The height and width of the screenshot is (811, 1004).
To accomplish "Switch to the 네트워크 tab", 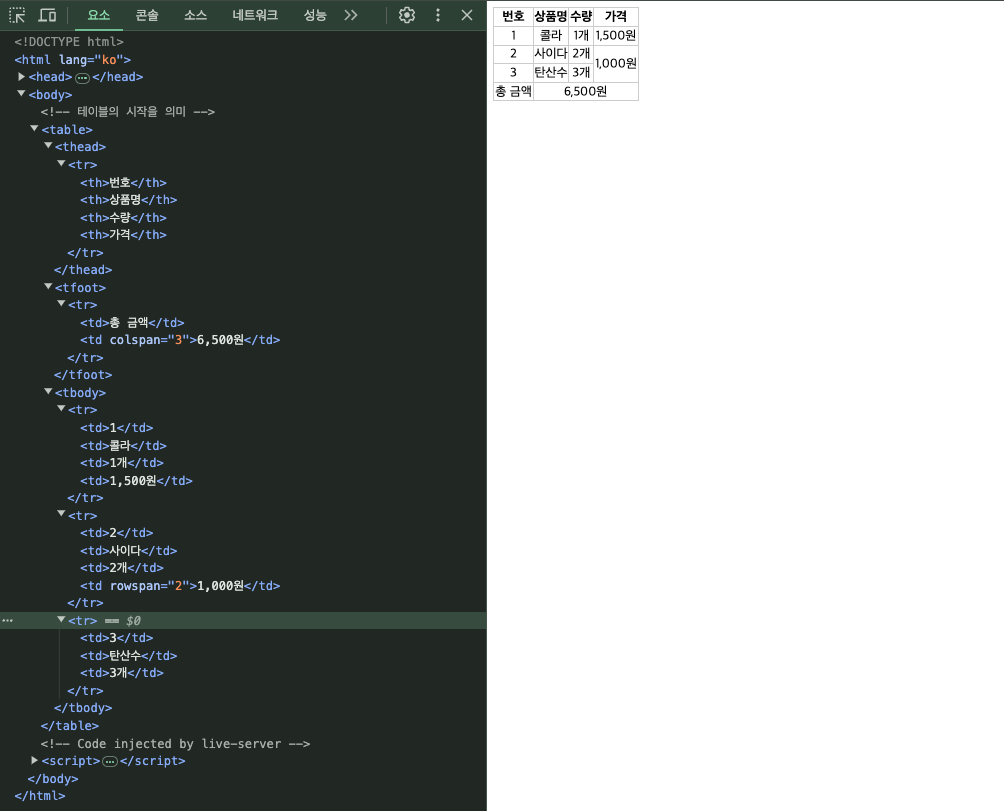I will (x=255, y=15).
